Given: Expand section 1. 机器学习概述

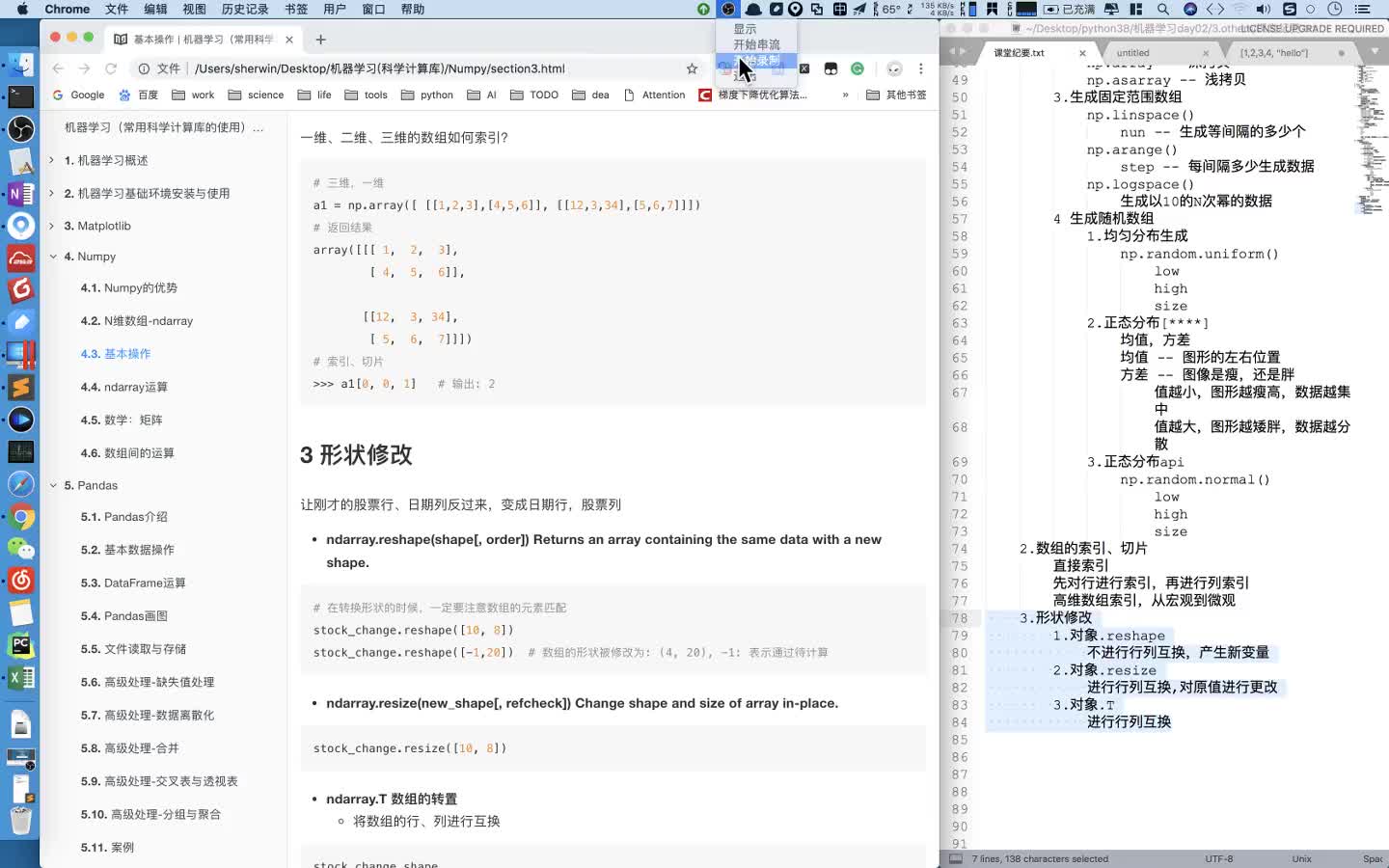Looking at the screenshot, I should coord(52,160).
